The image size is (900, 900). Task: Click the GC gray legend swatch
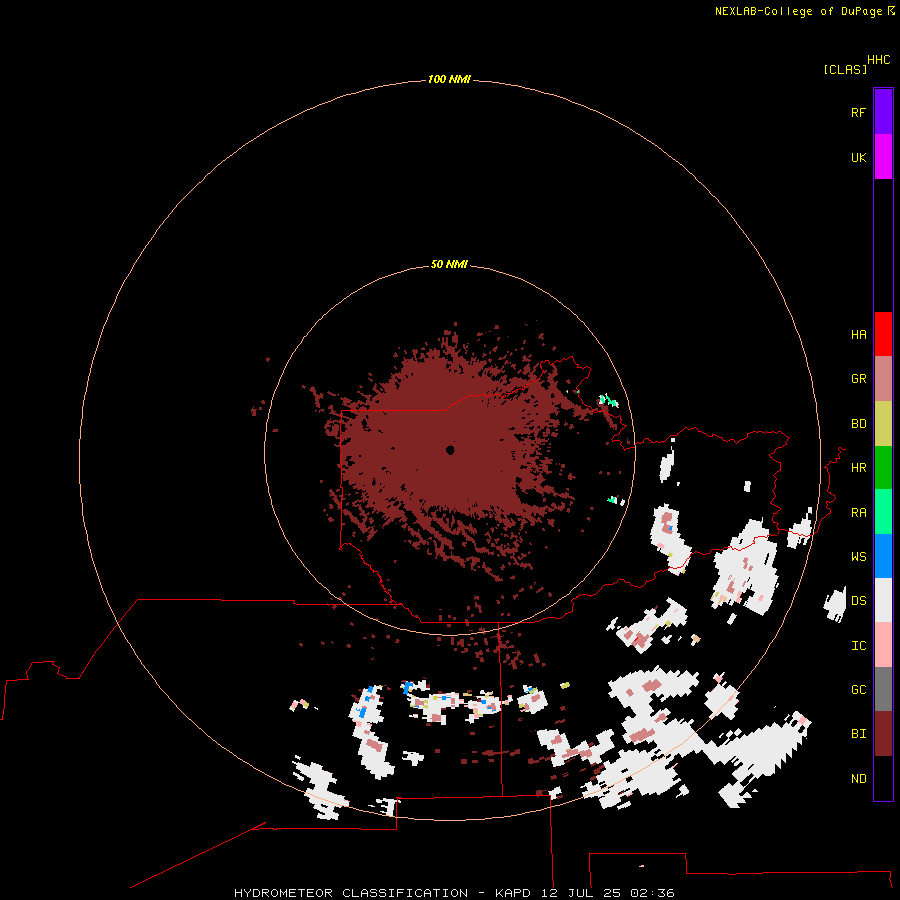coord(883,689)
